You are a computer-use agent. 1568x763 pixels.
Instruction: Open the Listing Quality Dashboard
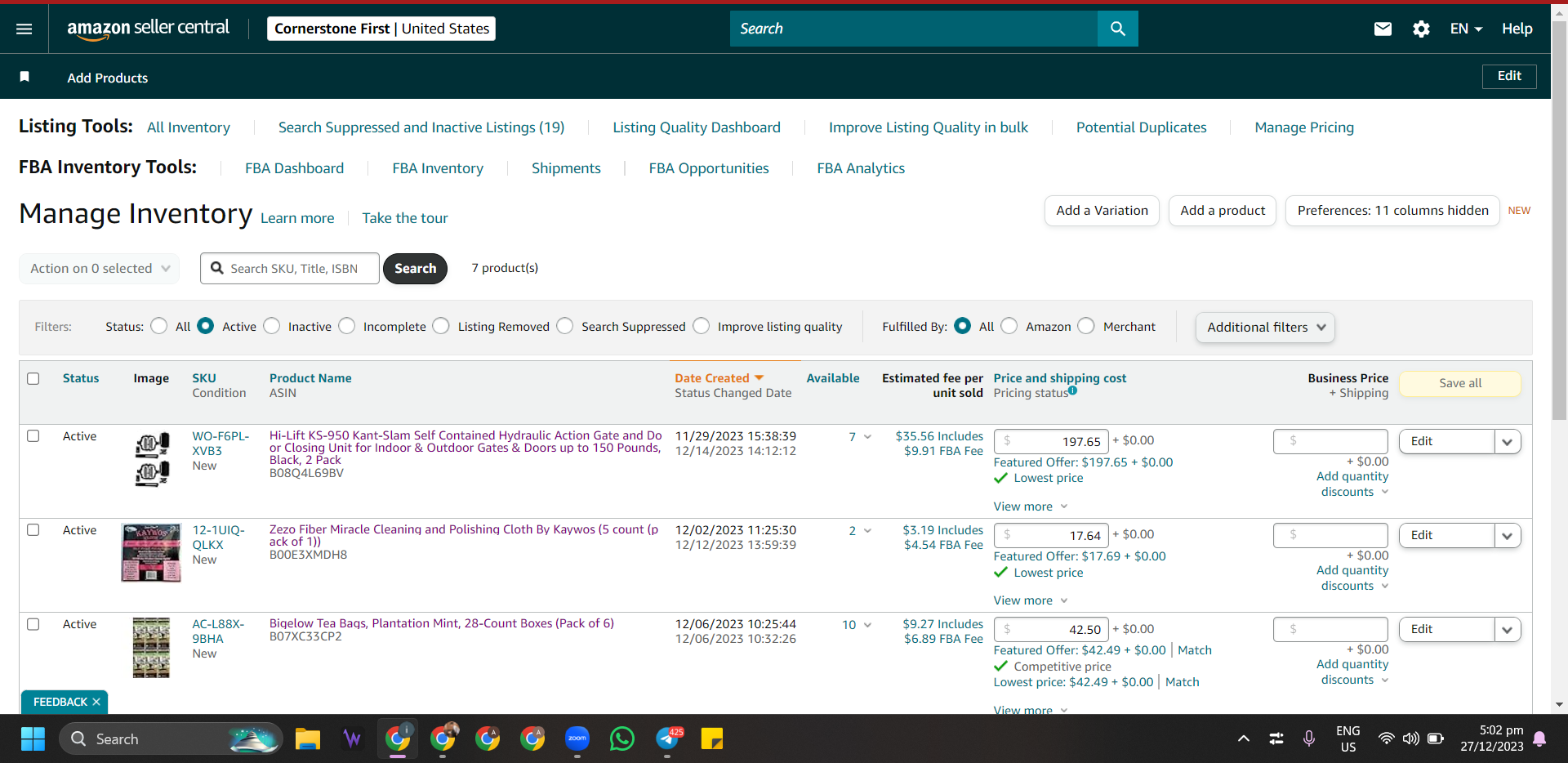coord(697,127)
